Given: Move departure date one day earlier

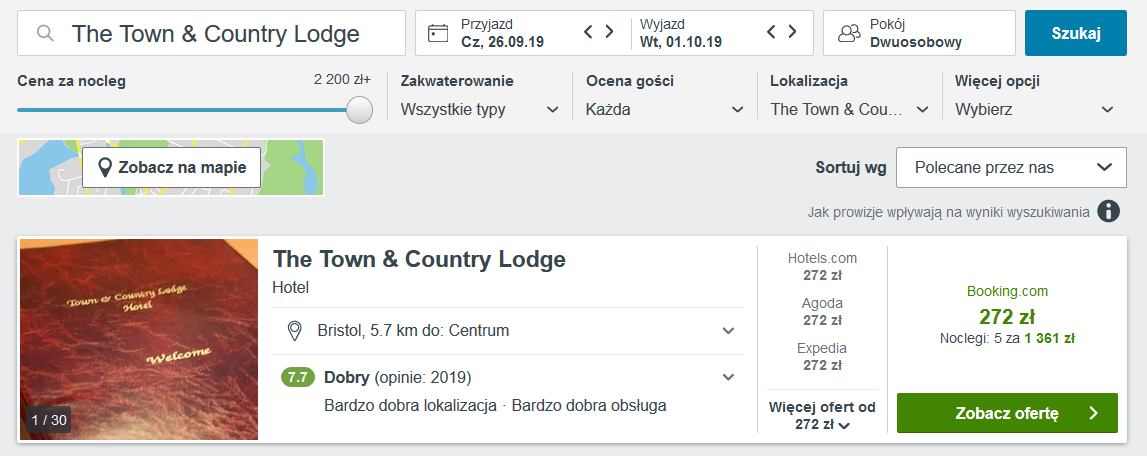Looking at the screenshot, I should pos(771,31).
